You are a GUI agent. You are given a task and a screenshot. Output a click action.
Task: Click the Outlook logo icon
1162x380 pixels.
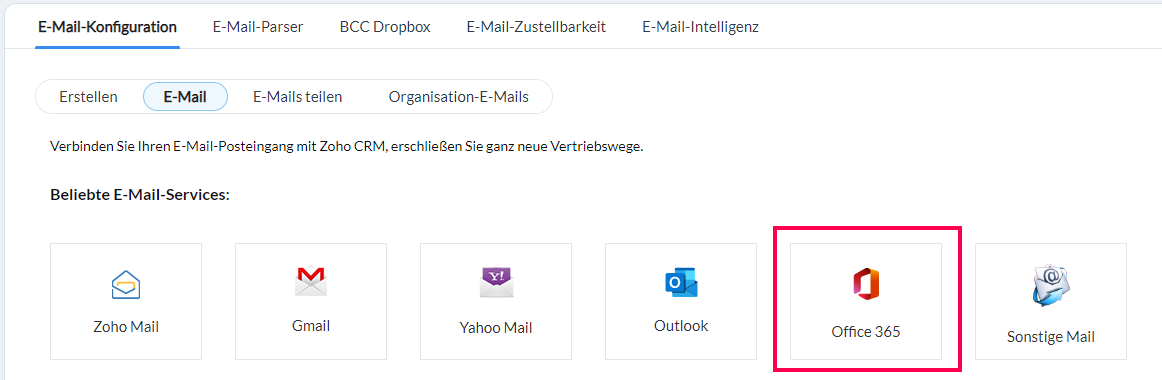click(x=681, y=283)
